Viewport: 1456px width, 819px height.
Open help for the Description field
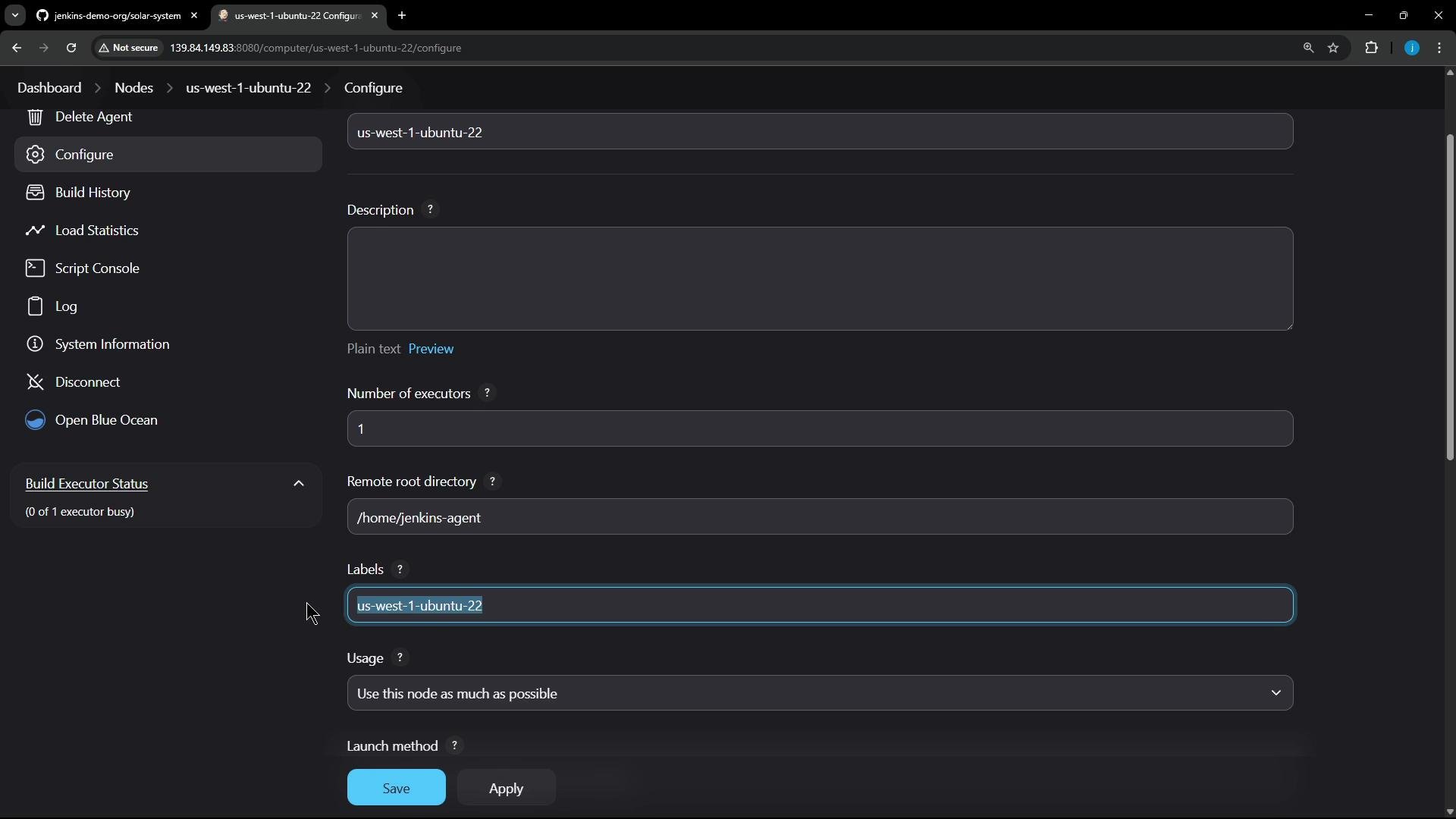pyautogui.click(x=431, y=210)
